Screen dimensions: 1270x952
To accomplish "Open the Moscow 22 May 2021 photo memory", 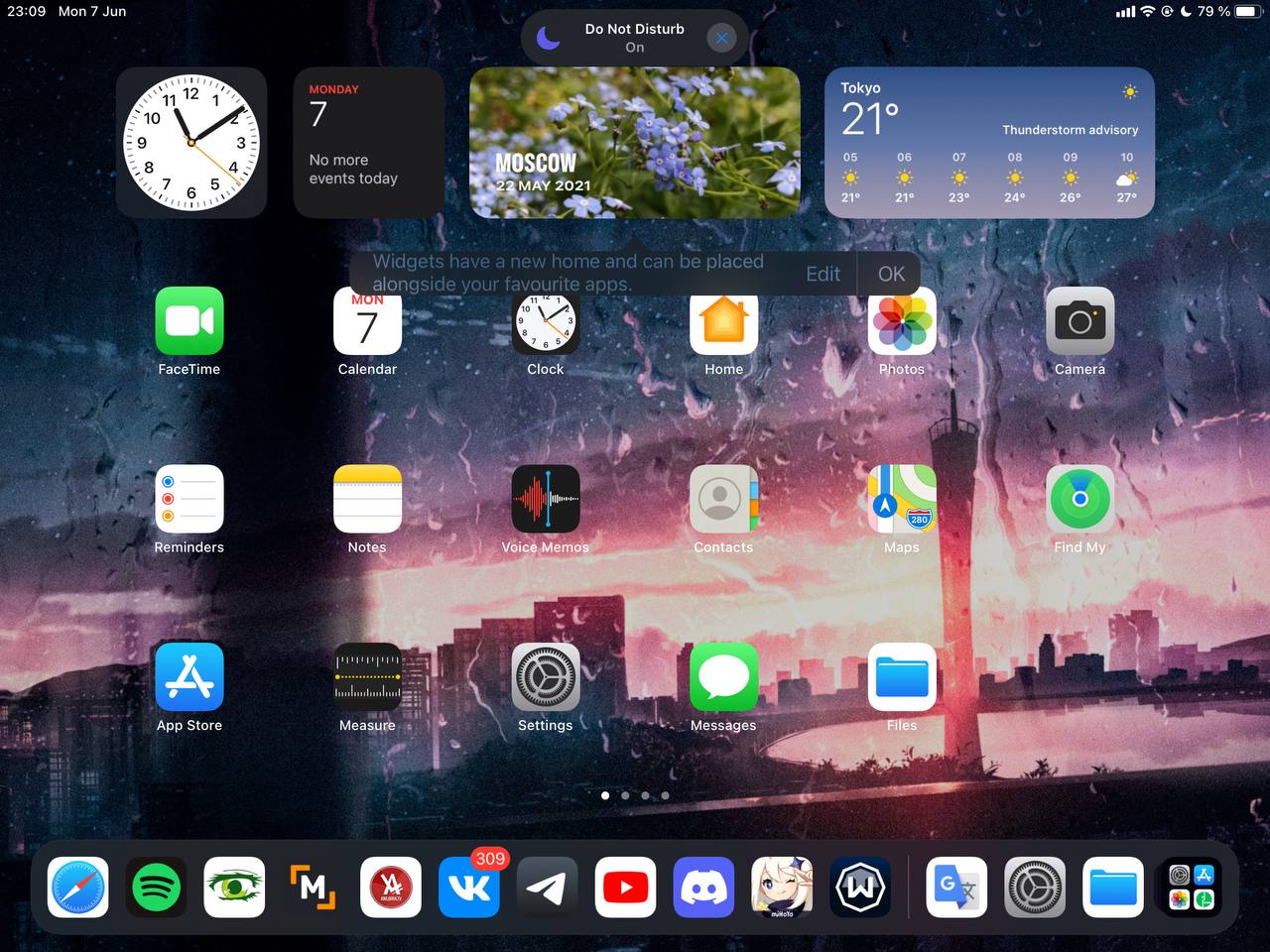I will 635,143.
